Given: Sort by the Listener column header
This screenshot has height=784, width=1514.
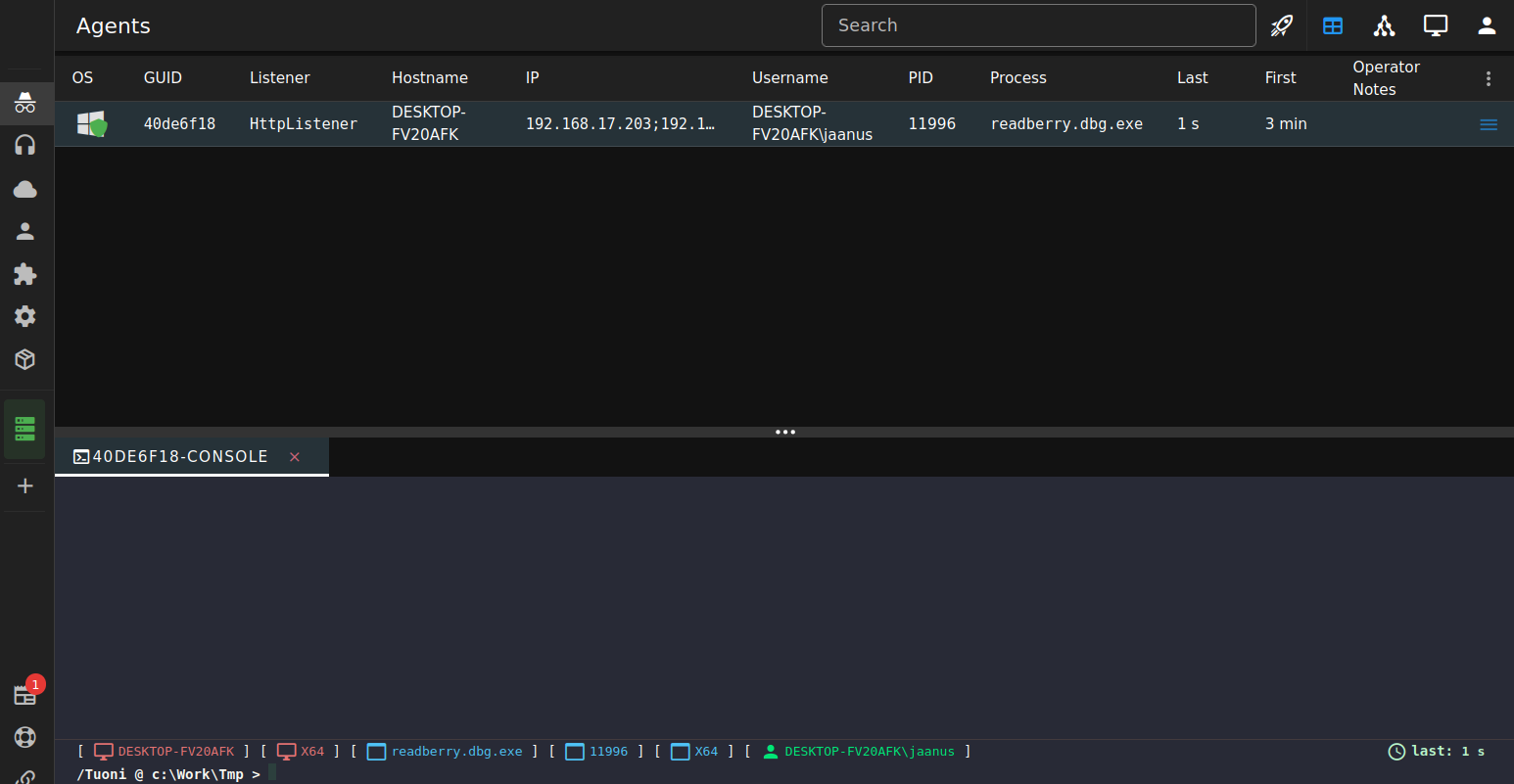Looking at the screenshot, I should pos(280,78).
